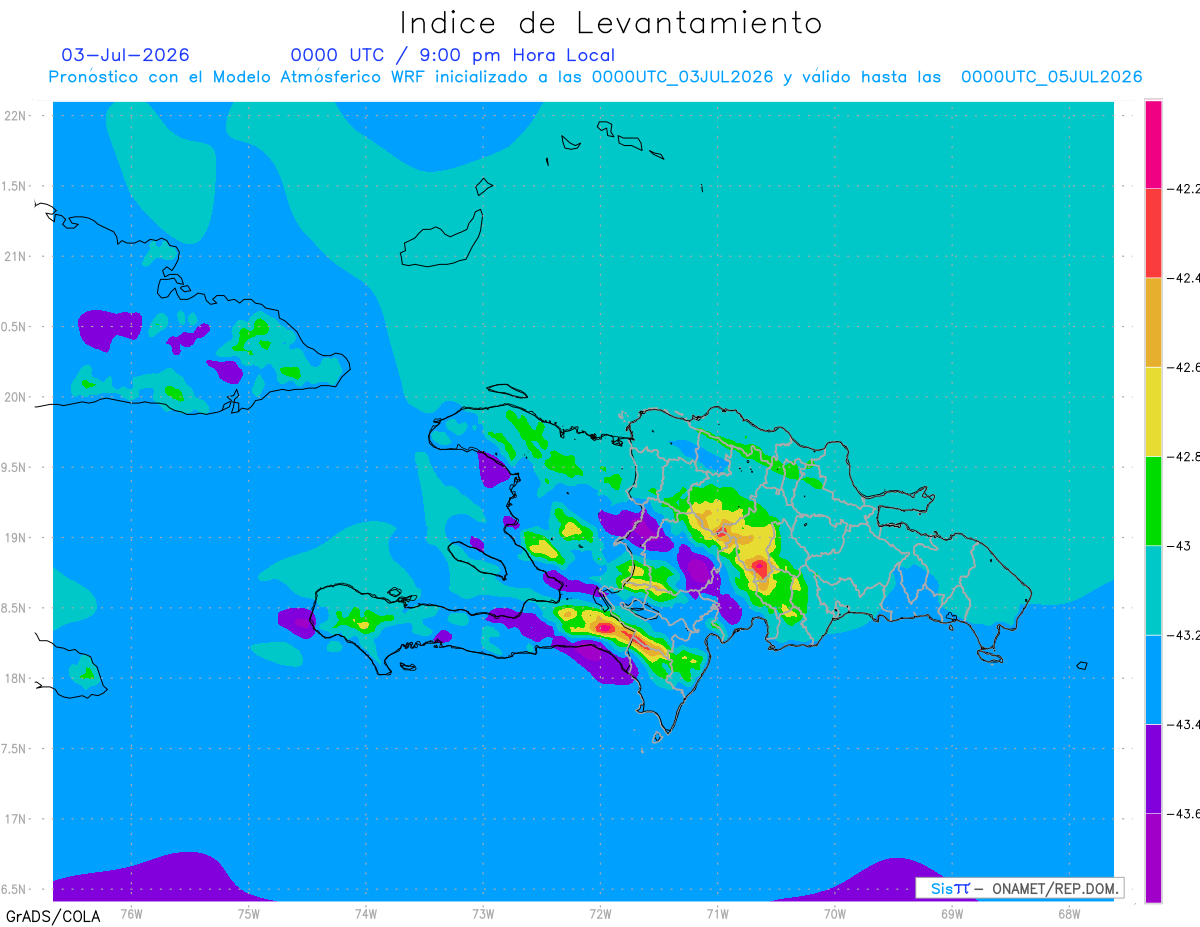Pick the red legend color segment

point(1153,233)
